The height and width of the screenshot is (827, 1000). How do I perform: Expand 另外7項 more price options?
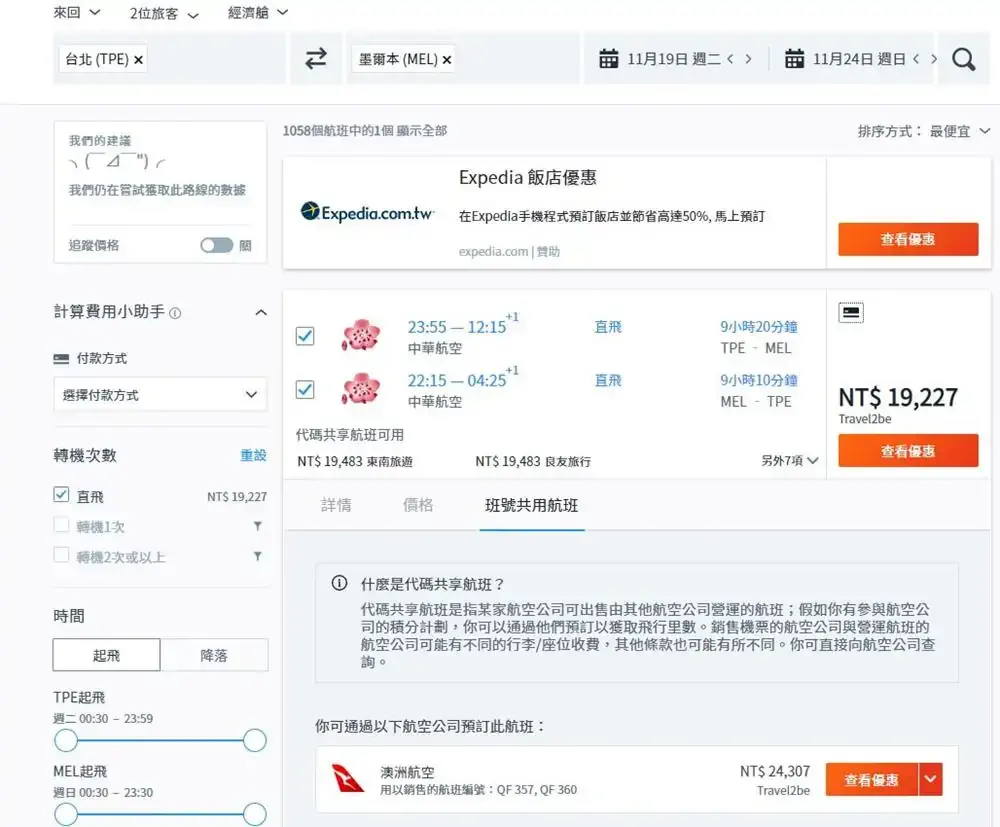[789, 460]
